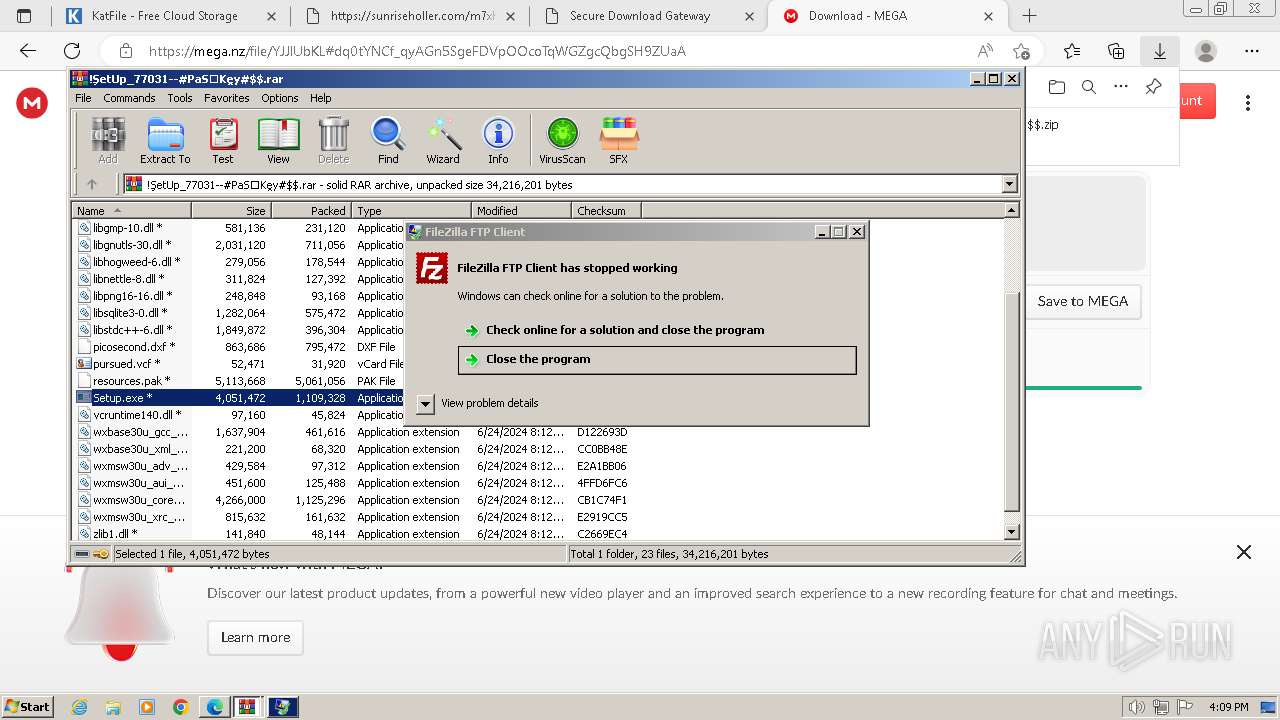The image size is (1280, 720).
Task: Sort WinRAR list by Name column header
Action: 131,211
